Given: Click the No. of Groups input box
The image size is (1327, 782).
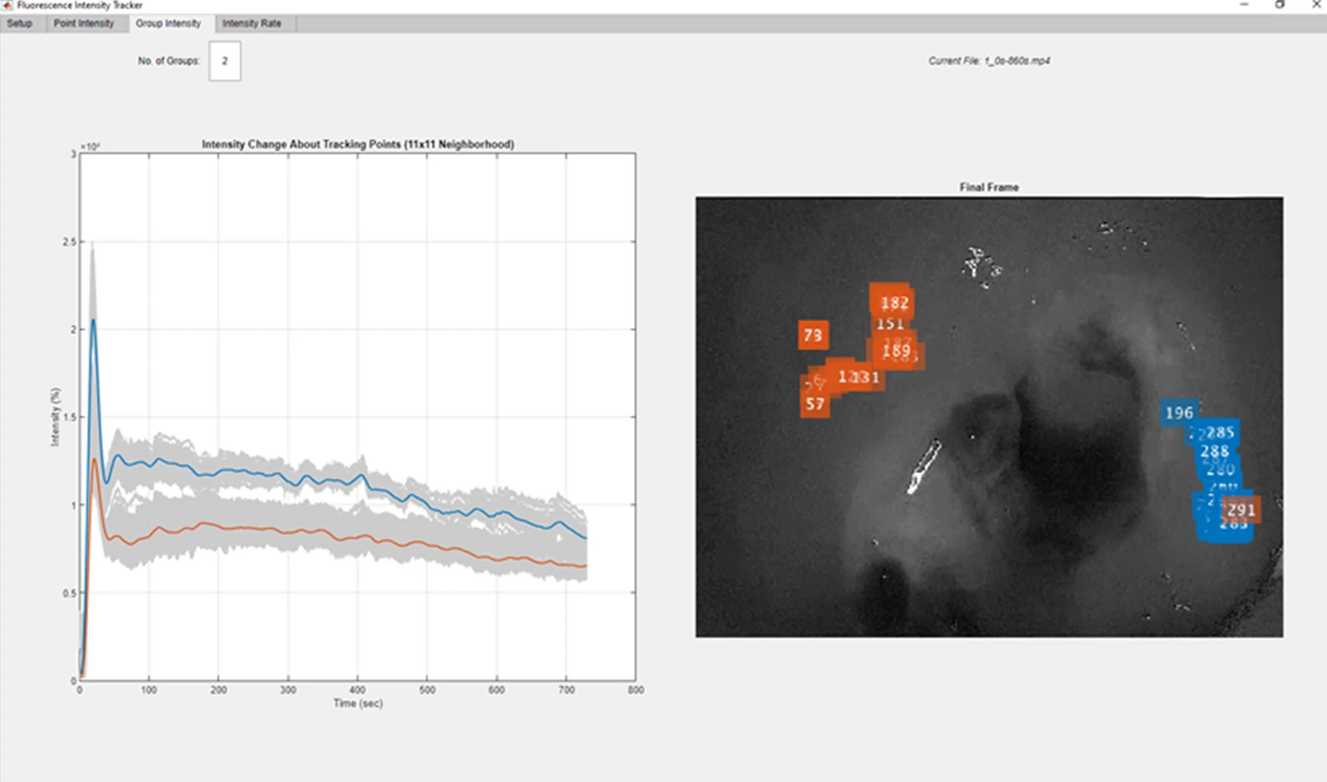Looking at the screenshot, I should click(225, 61).
